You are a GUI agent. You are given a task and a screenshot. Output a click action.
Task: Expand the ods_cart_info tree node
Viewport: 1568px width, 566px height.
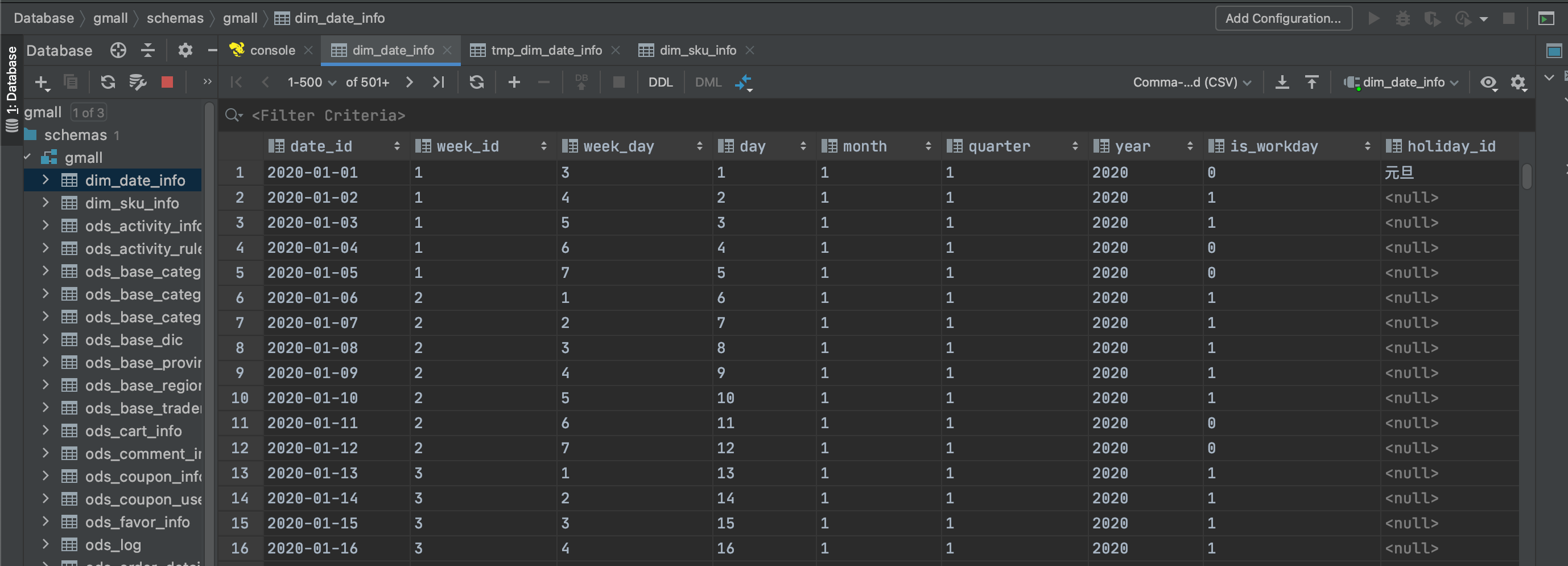click(45, 430)
